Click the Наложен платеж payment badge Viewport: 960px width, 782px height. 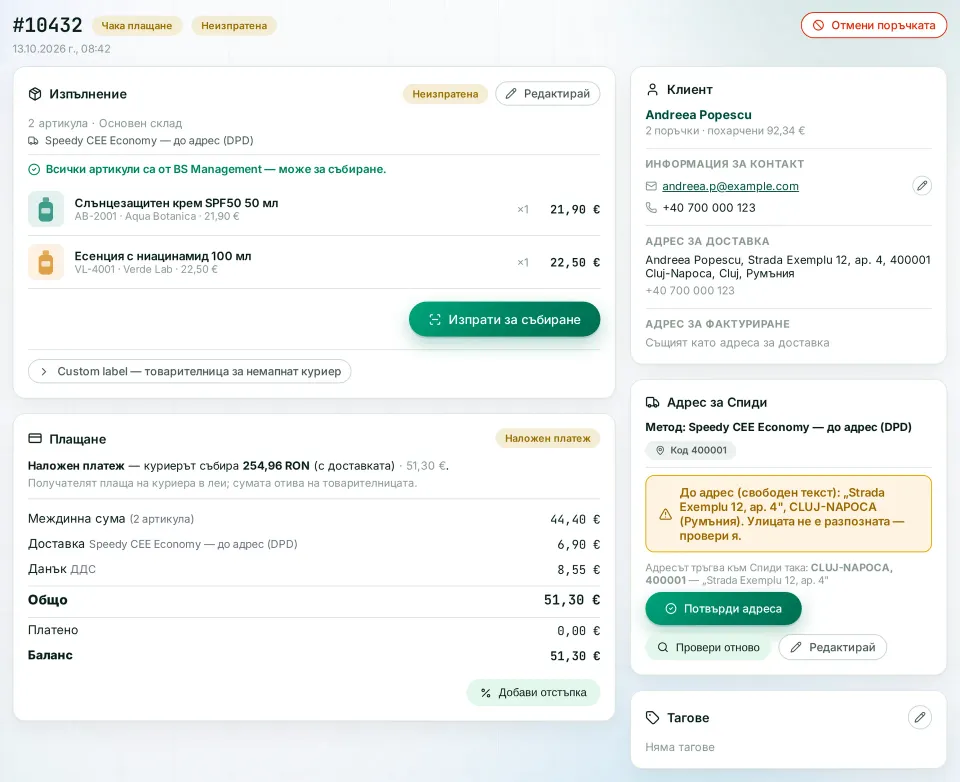(x=547, y=438)
